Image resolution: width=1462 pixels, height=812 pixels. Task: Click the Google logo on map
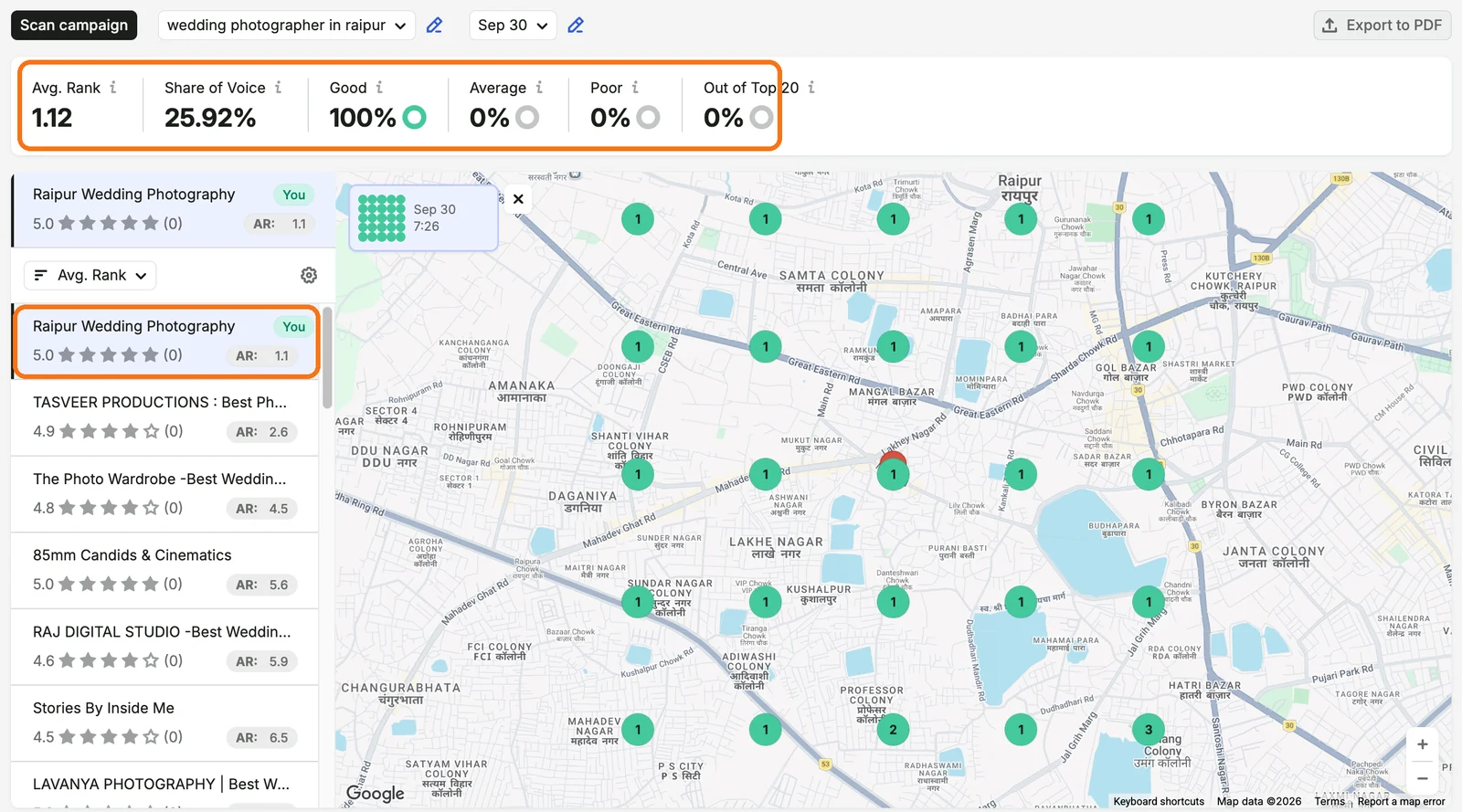click(x=375, y=794)
